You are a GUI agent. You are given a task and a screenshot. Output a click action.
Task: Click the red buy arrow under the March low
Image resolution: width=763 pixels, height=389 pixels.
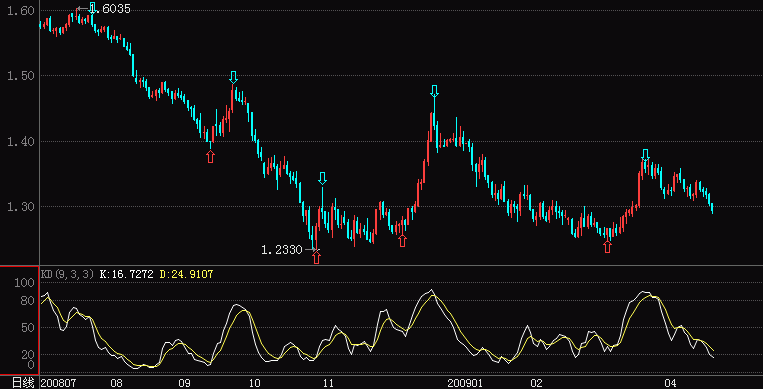point(607,246)
